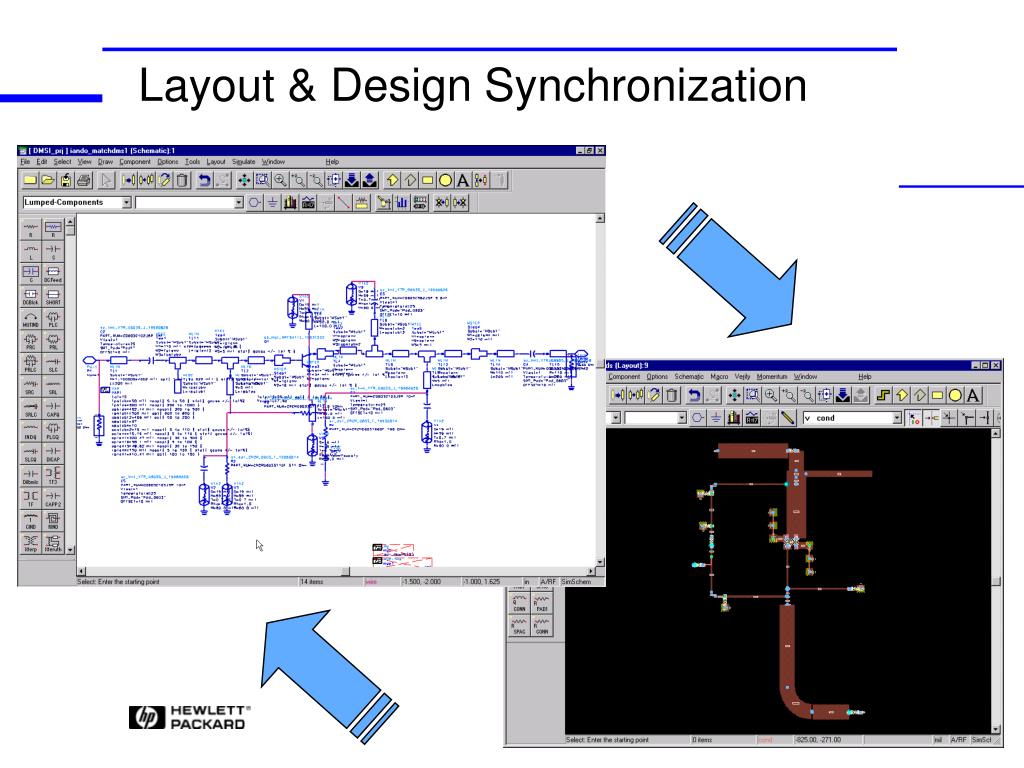Insert ground symbol in Schematic toolbar
The image size is (1024, 768).
pyautogui.click(x=272, y=202)
